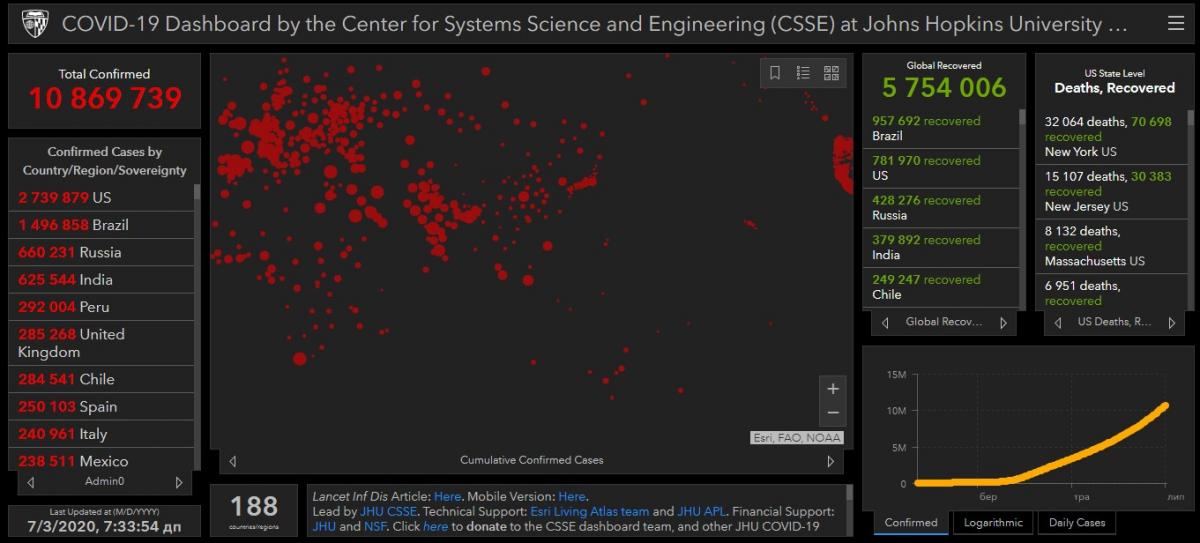Select Mexico in confirmed cases list
The height and width of the screenshot is (543, 1200).
pos(101,460)
